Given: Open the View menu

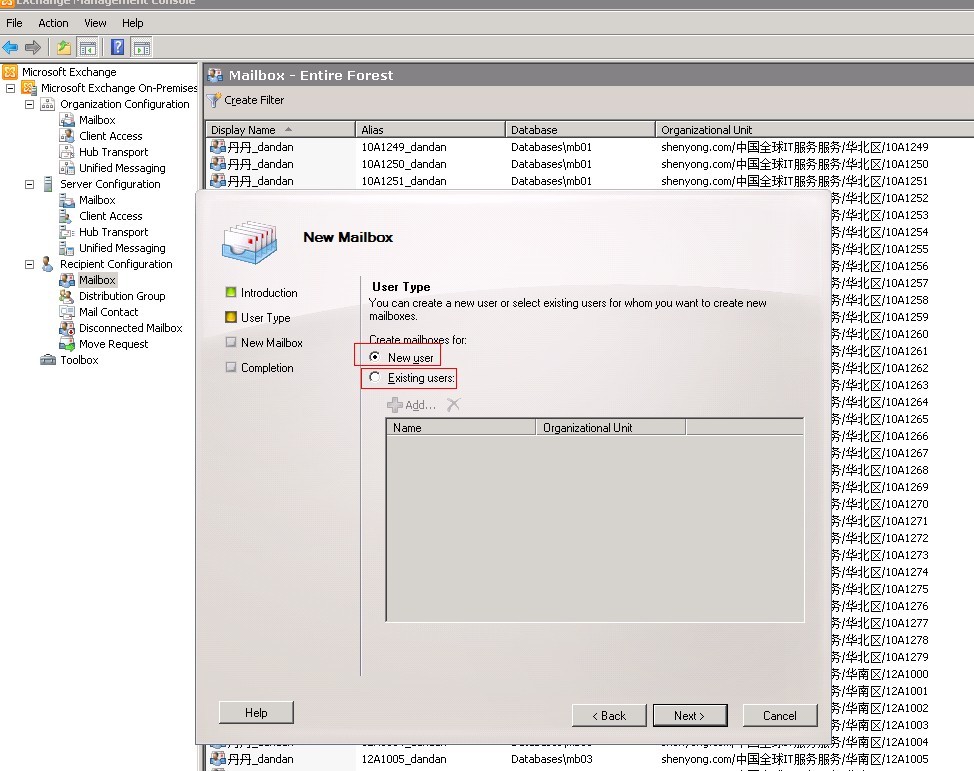Looking at the screenshot, I should coord(95,23).
